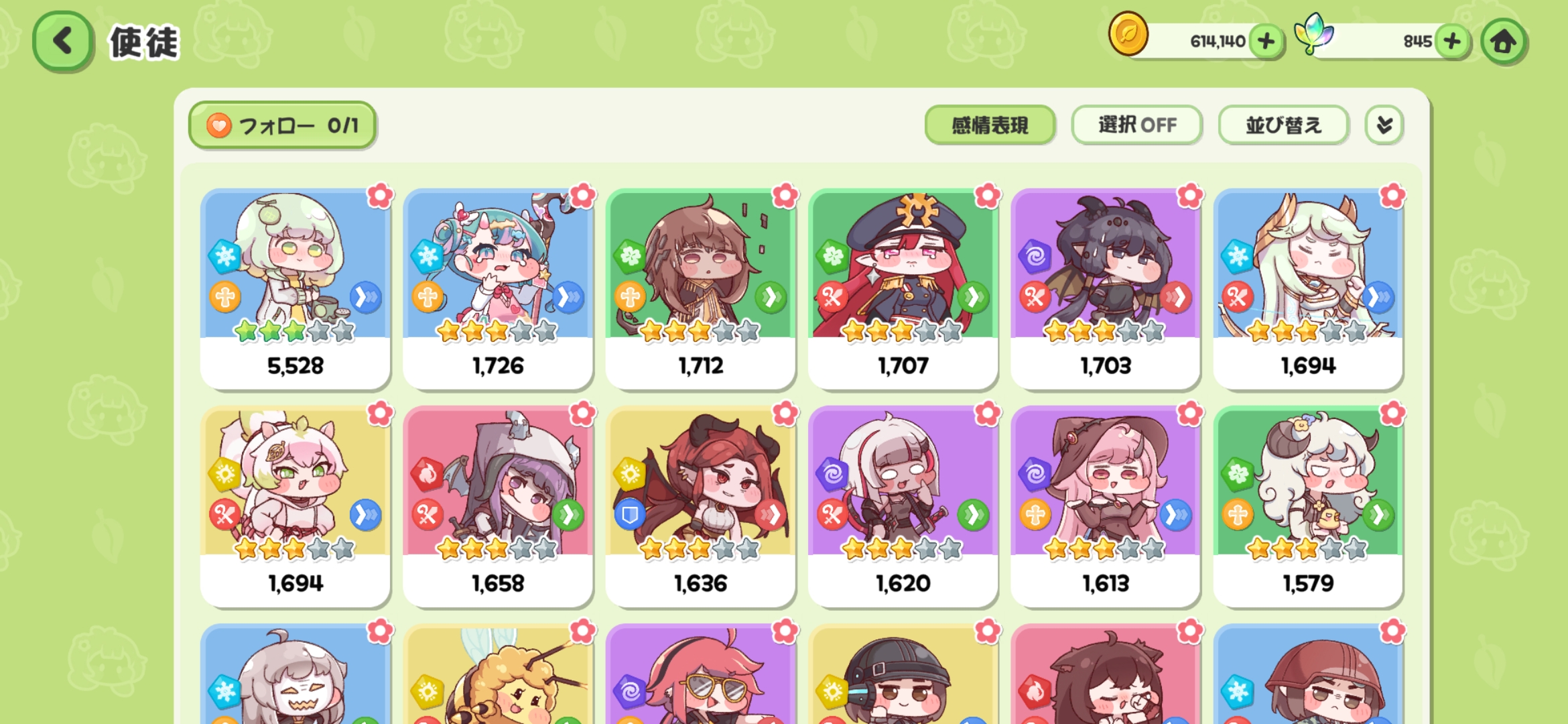Open the home screen via house icon

pyautogui.click(x=1503, y=42)
